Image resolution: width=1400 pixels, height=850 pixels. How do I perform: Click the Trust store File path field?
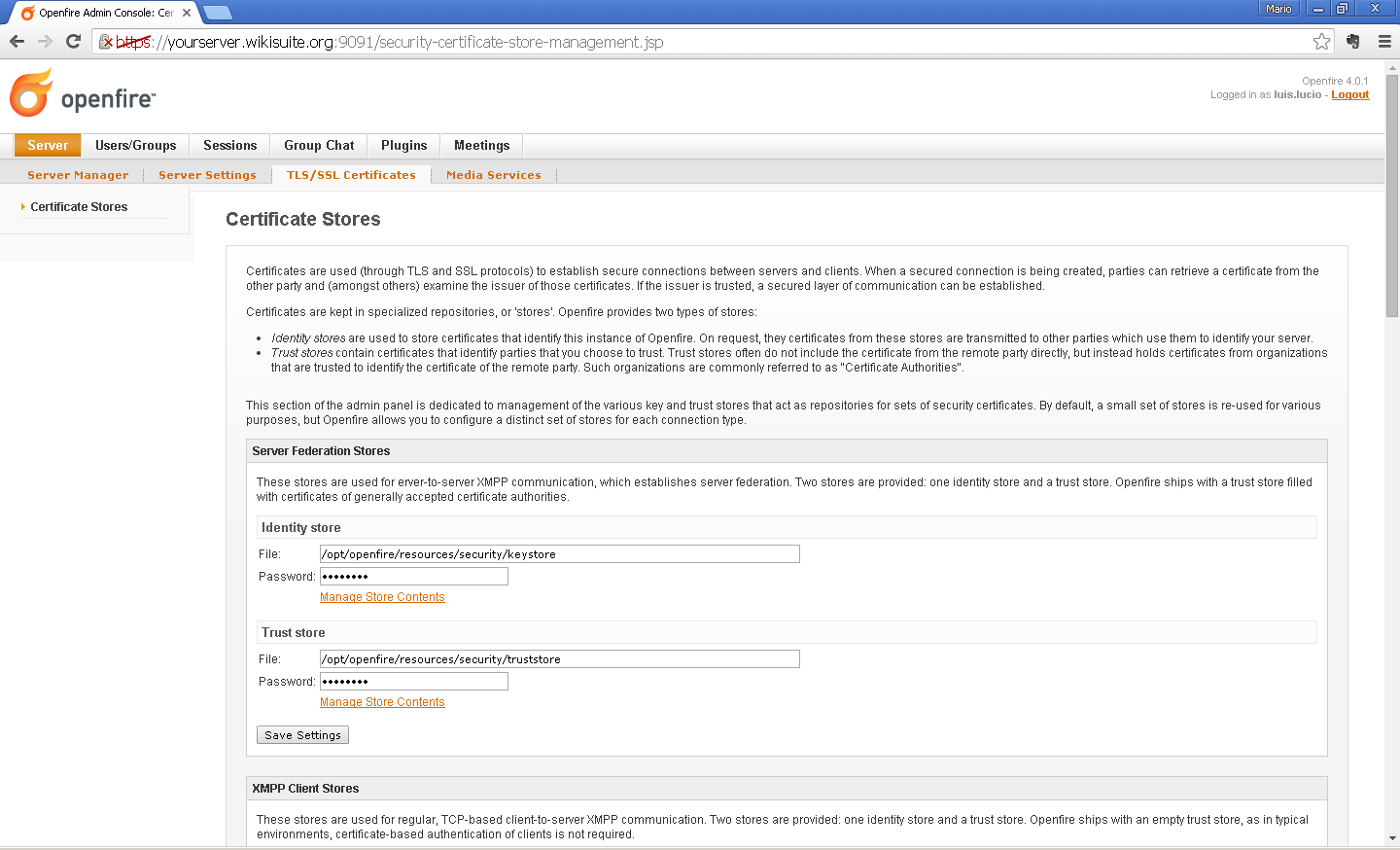[x=560, y=659]
